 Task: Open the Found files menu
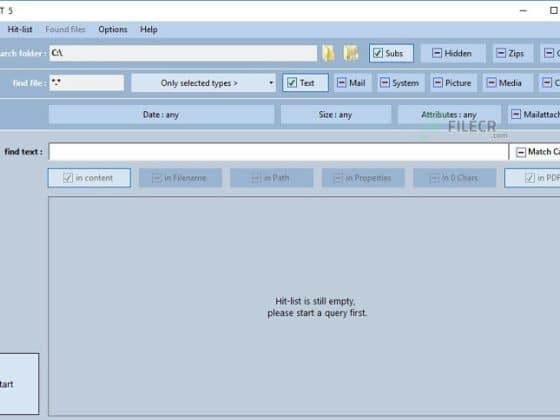click(65, 29)
